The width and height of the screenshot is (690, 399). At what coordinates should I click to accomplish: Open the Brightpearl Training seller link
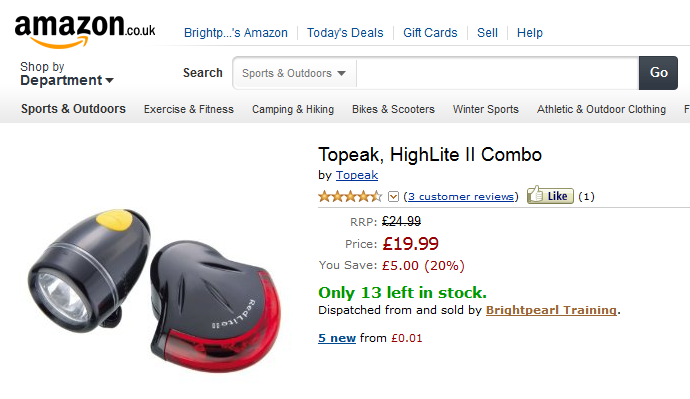coord(551,310)
